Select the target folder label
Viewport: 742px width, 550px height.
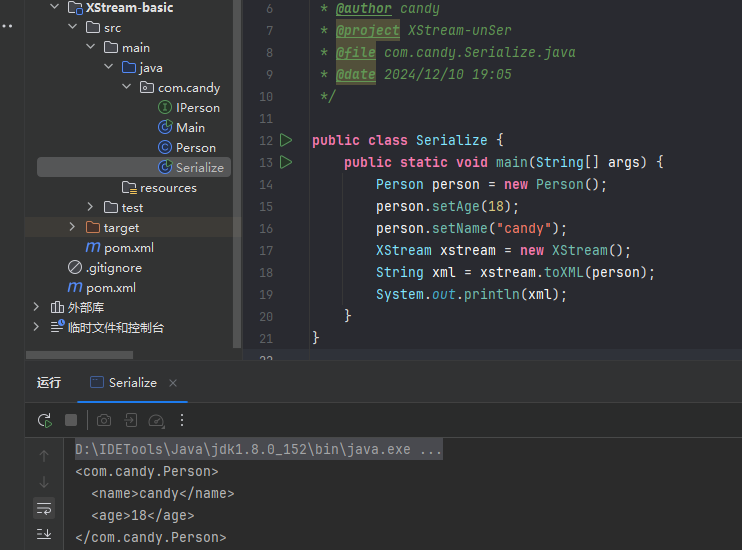click(x=121, y=228)
